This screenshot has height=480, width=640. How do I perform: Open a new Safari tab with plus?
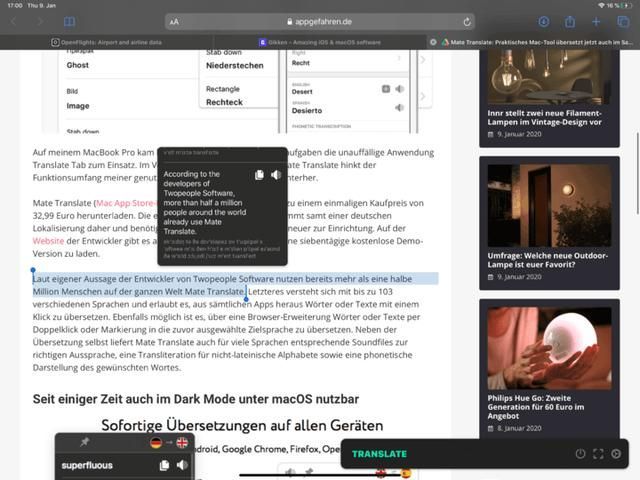coord(596,21)
